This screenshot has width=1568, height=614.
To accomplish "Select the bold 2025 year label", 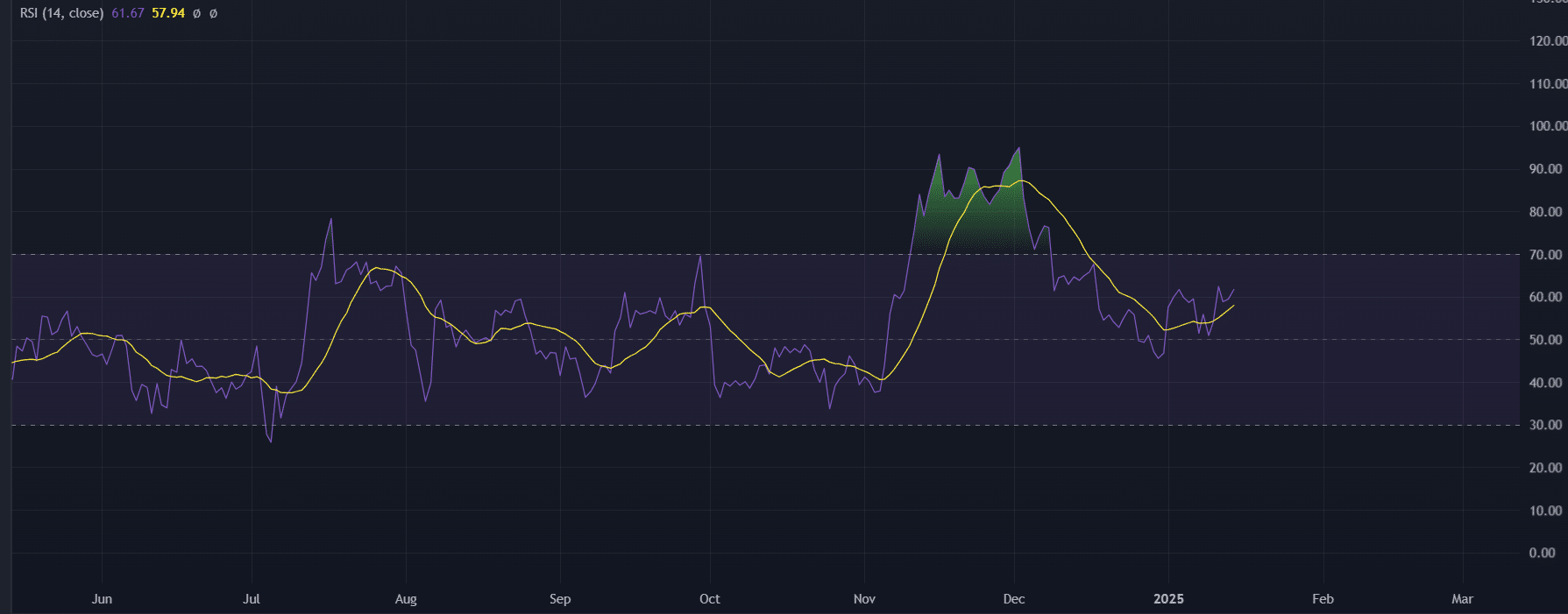I will pos(1168,599).
